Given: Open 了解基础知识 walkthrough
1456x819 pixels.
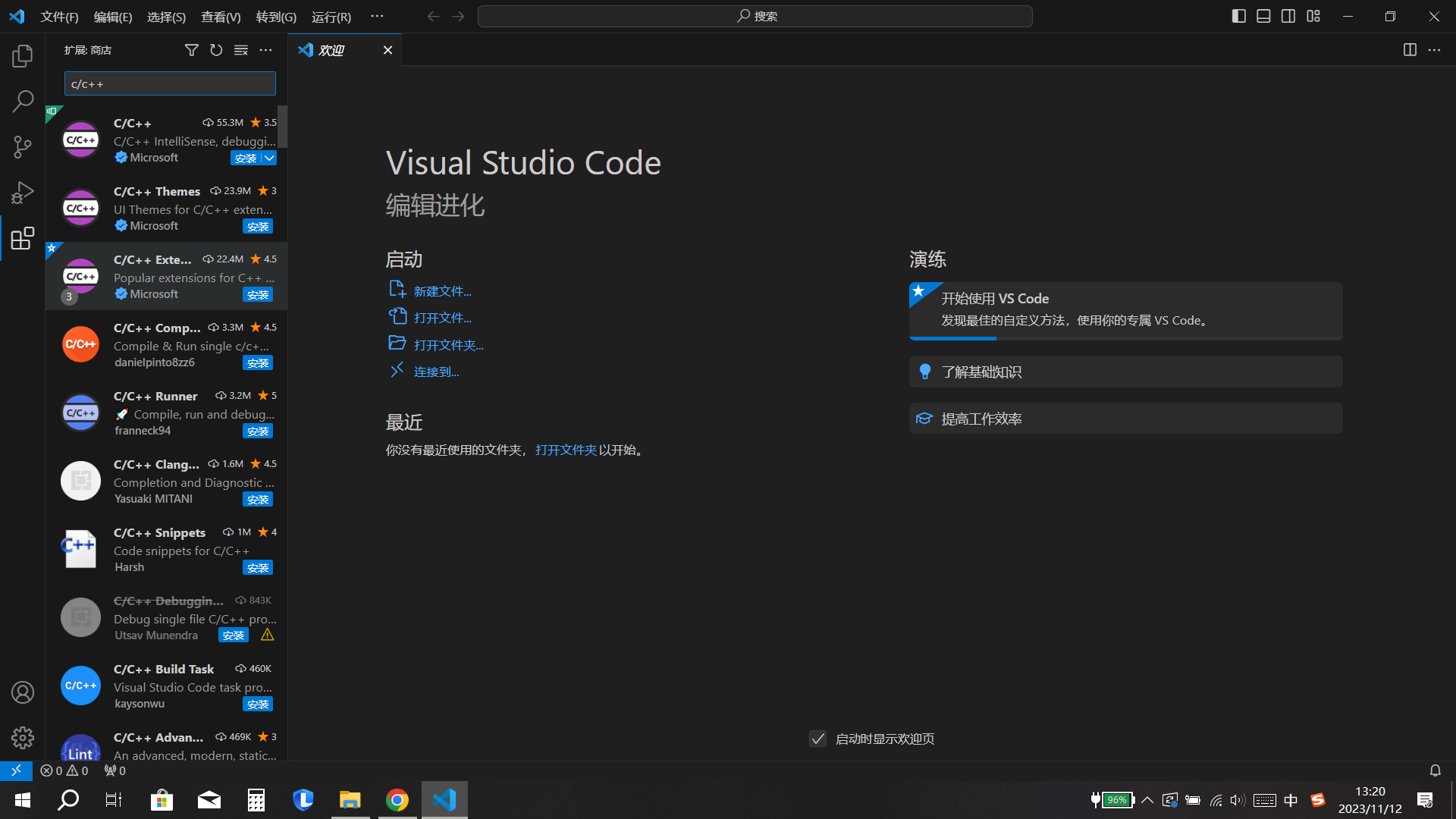Looking at the screenshot, I should (x=1125, y=372).
